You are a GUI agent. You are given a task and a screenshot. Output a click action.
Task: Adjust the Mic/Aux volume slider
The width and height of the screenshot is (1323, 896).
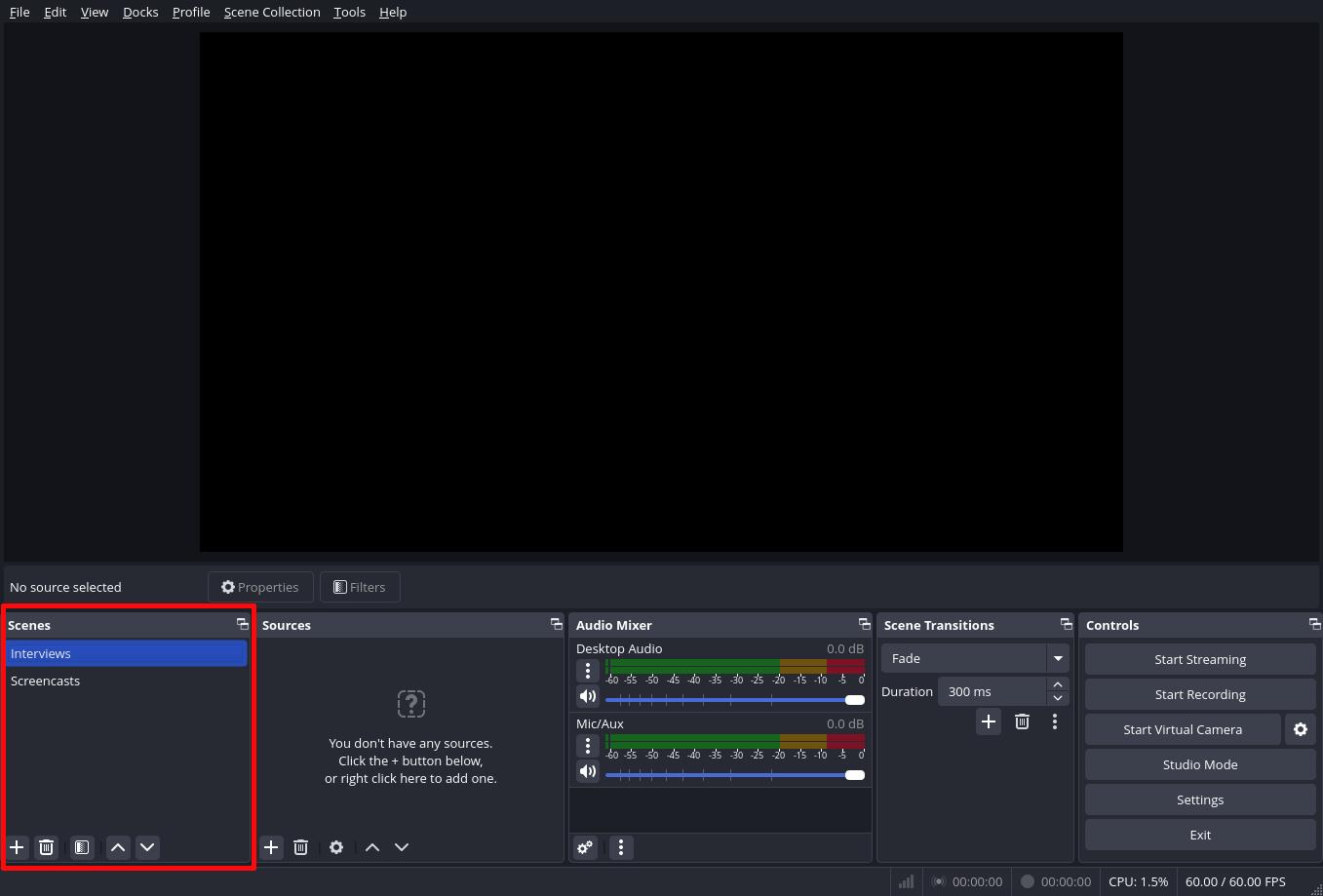coord(731,775)
